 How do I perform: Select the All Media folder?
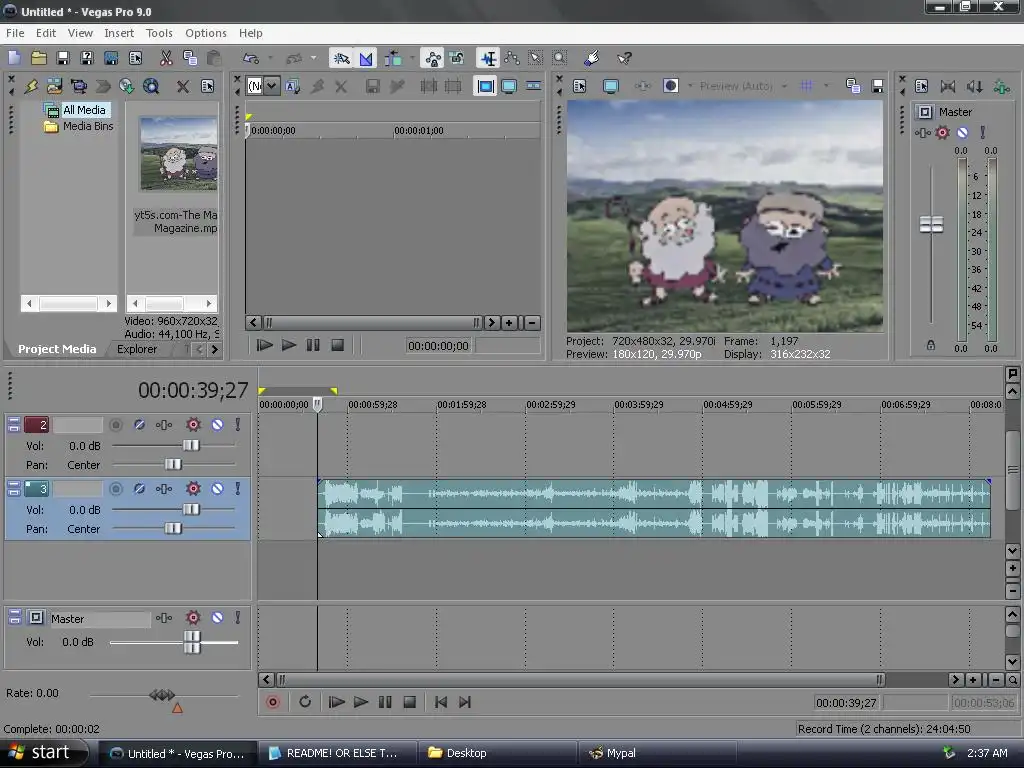(x=84, y=110)
